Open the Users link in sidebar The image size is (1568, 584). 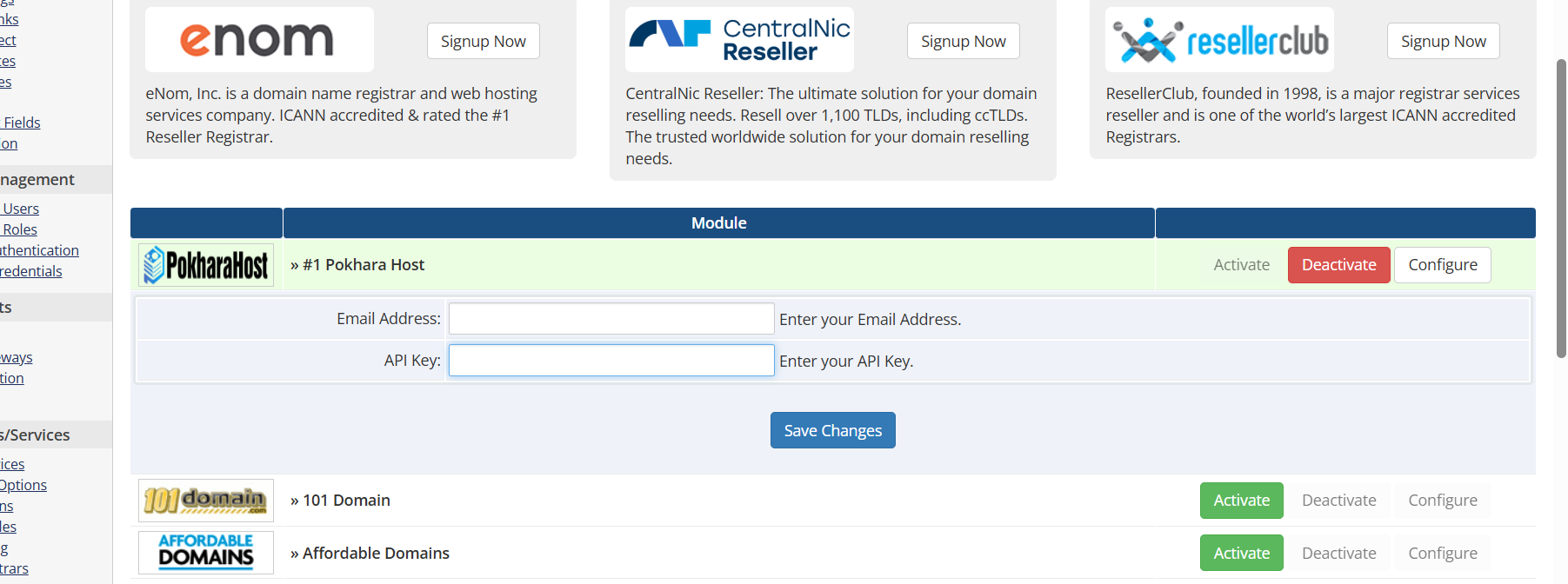pyautogui.click(x=21, y=209)
